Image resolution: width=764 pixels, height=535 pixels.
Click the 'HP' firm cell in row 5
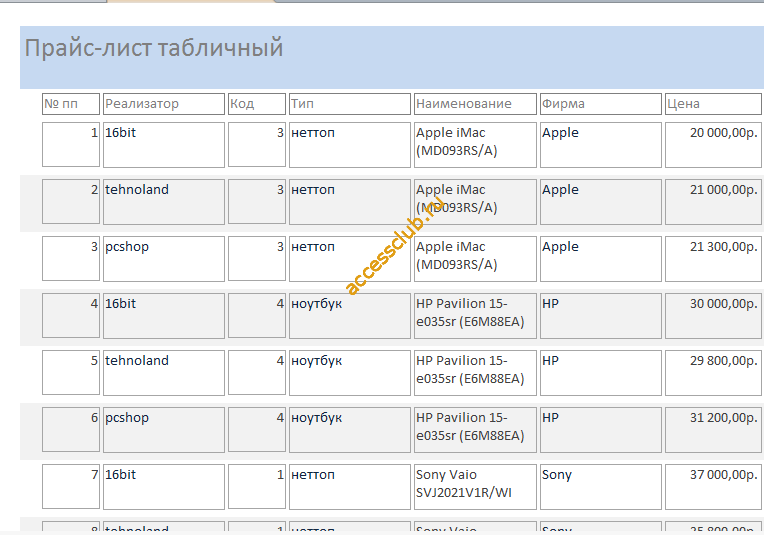click(601, 373)
